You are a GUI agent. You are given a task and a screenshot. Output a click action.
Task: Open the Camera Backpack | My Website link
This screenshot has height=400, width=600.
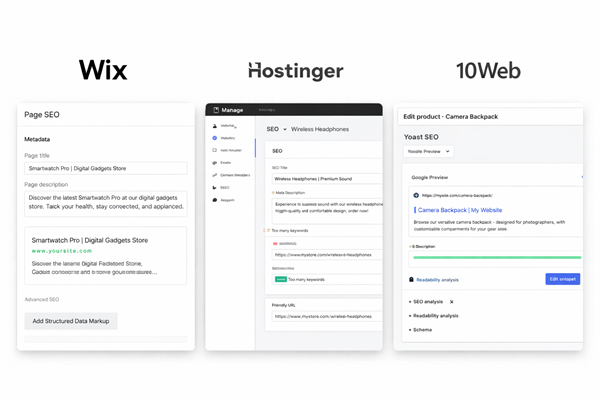point(459,211)
